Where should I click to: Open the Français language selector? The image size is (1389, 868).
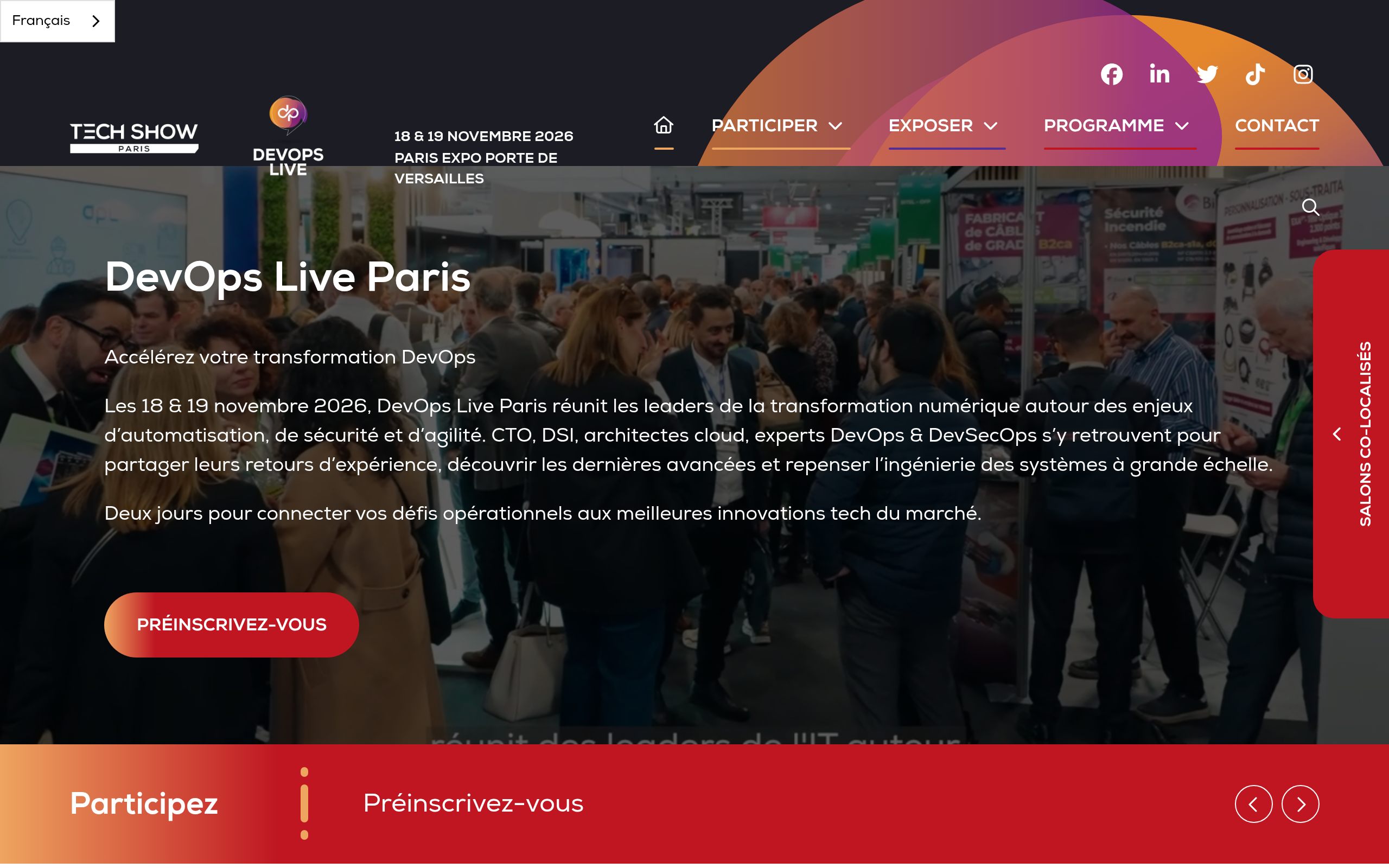click(x=58, y=21)
